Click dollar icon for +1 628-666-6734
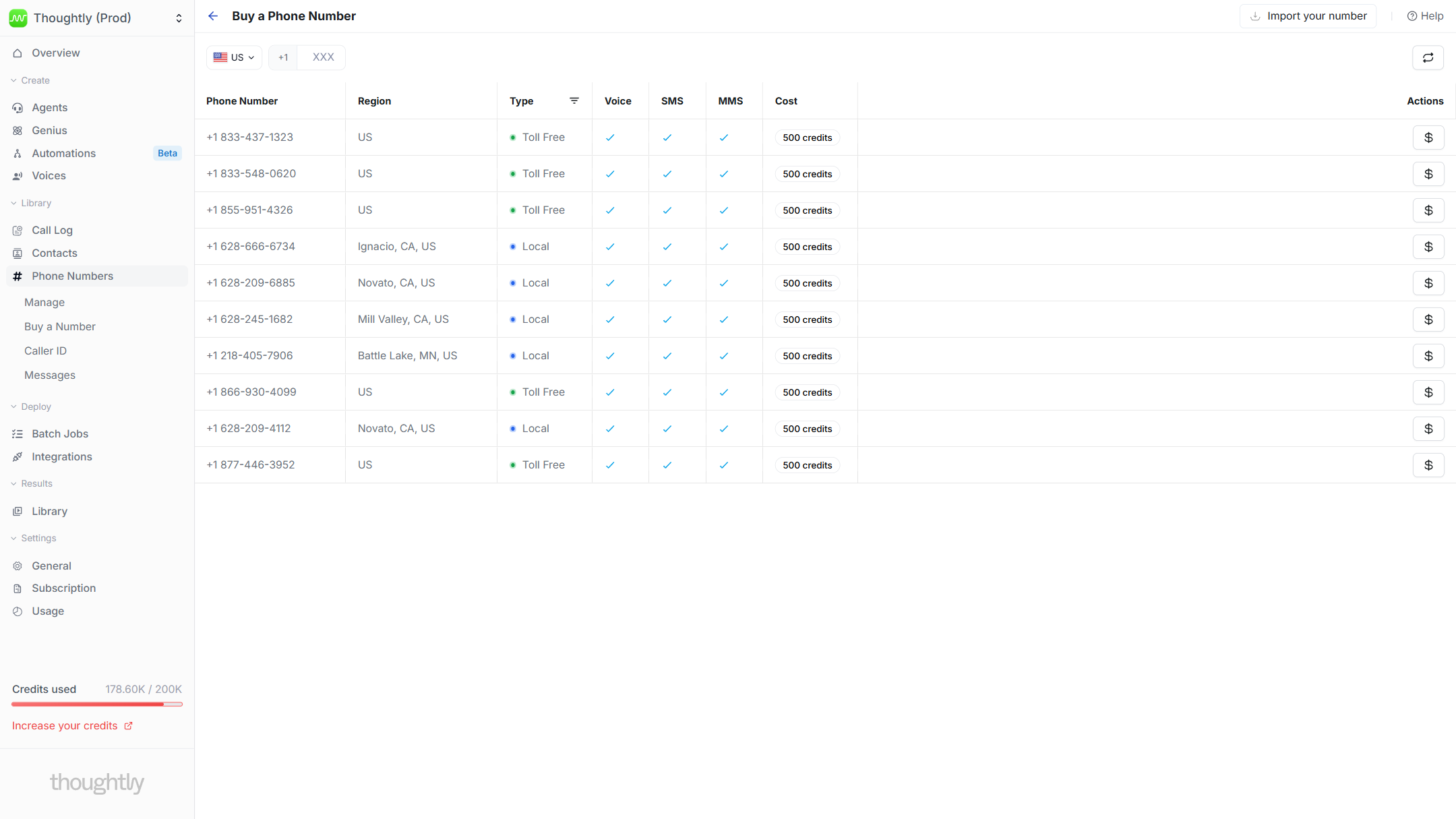 tap(1428, 247)
